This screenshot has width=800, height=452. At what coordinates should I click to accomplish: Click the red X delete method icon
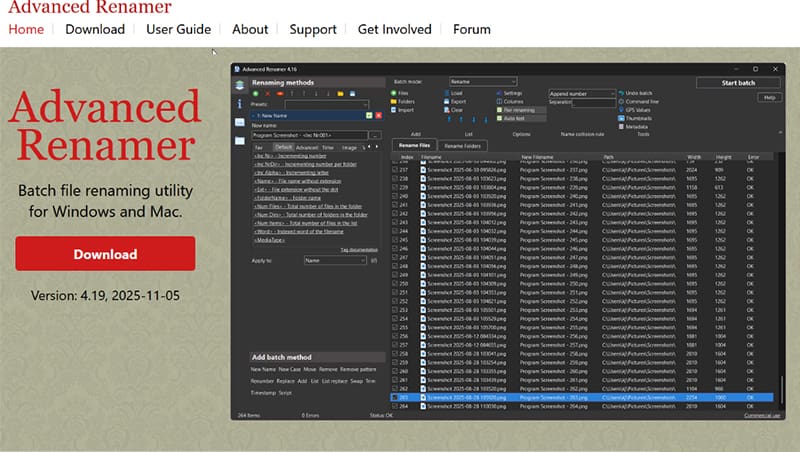(267, 93)
